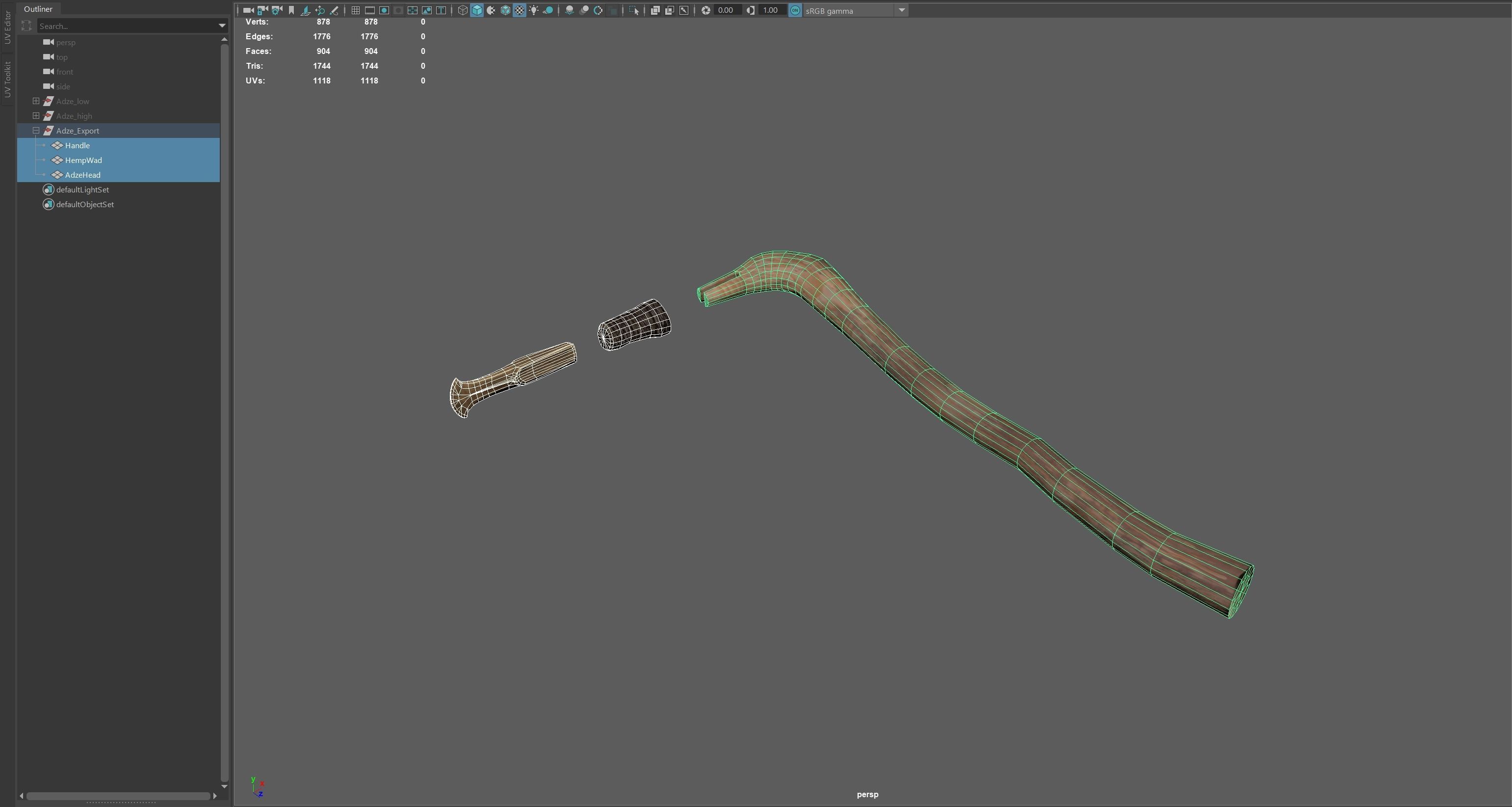The height and width of the screenshot is (807, 1512).
Task: Select defaultLightSet in the Outliner
Action: coord(82,189)
